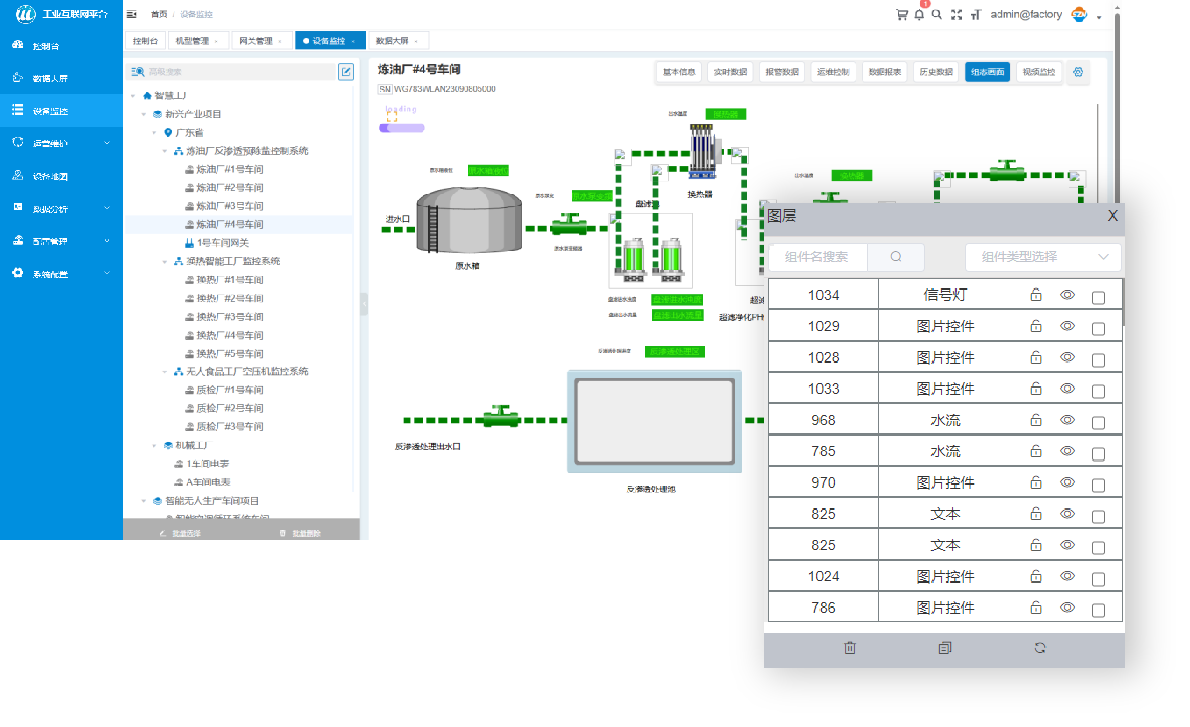Open the notification bell icon
The image size is (1190, 727).
919,15
